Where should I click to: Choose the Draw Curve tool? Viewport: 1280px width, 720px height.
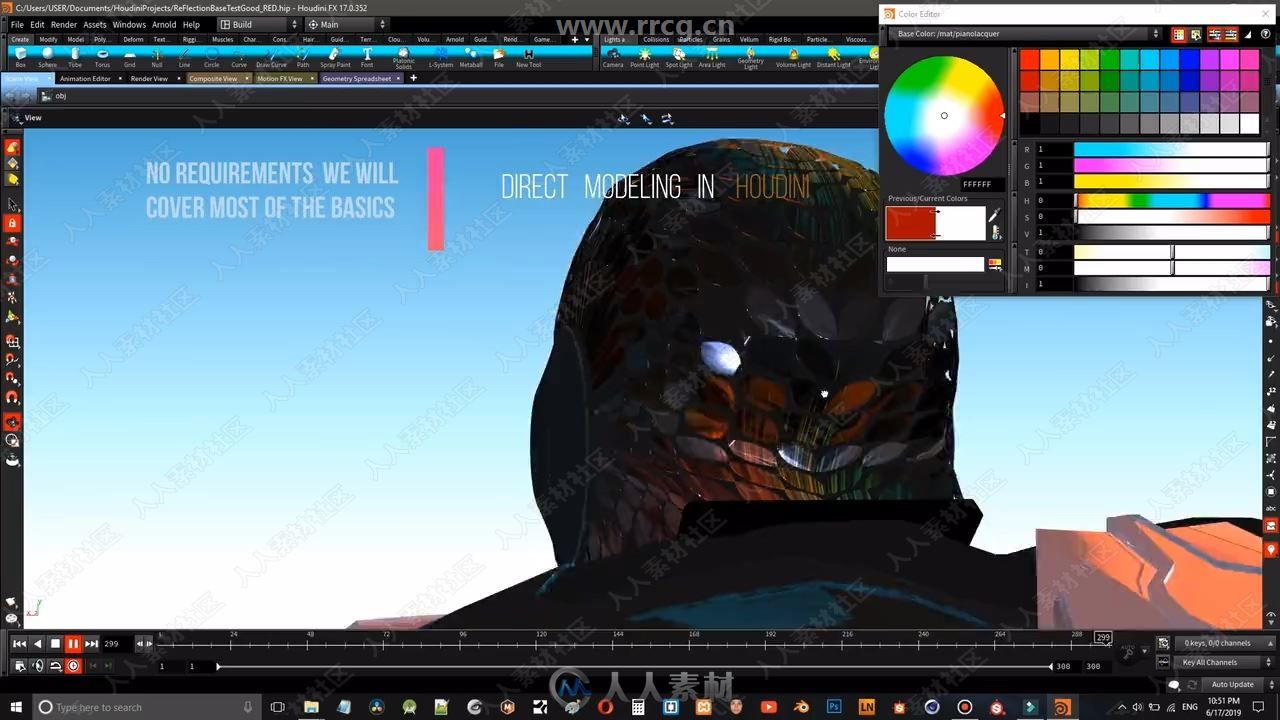click(271, 56)
